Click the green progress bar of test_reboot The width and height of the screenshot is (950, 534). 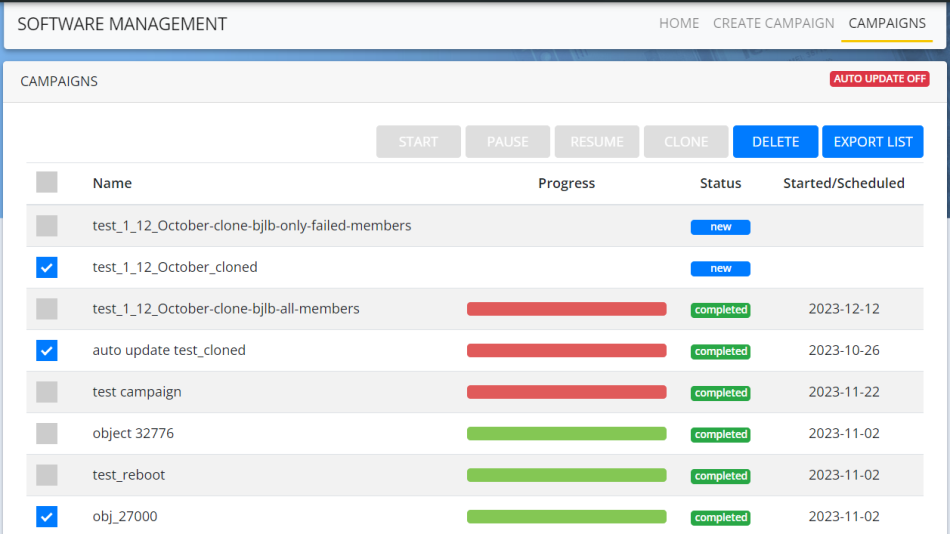566,475
